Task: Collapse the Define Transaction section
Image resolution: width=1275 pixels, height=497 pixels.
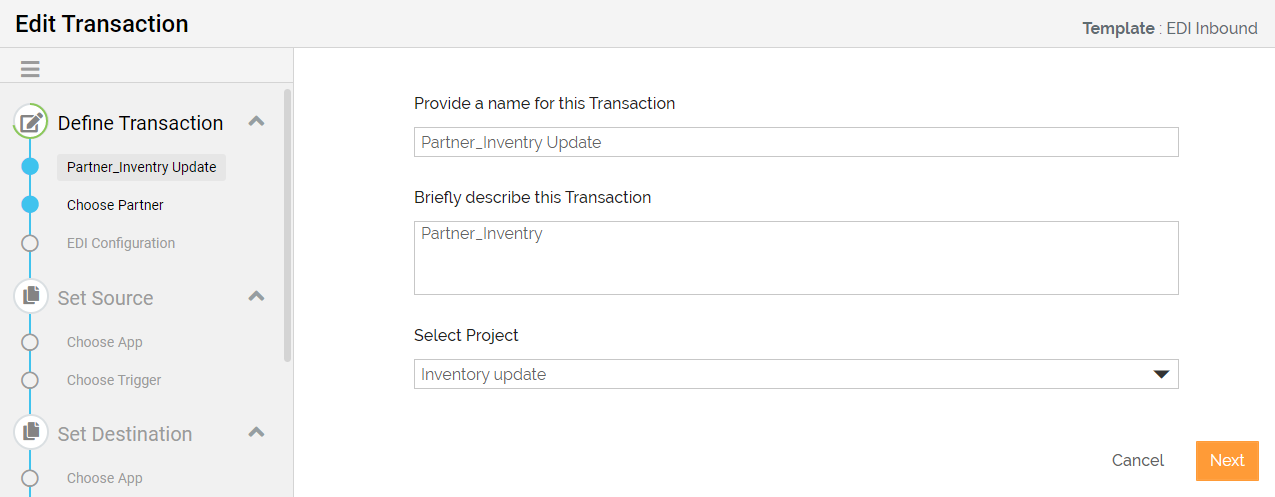Action: tap(256, 122)
